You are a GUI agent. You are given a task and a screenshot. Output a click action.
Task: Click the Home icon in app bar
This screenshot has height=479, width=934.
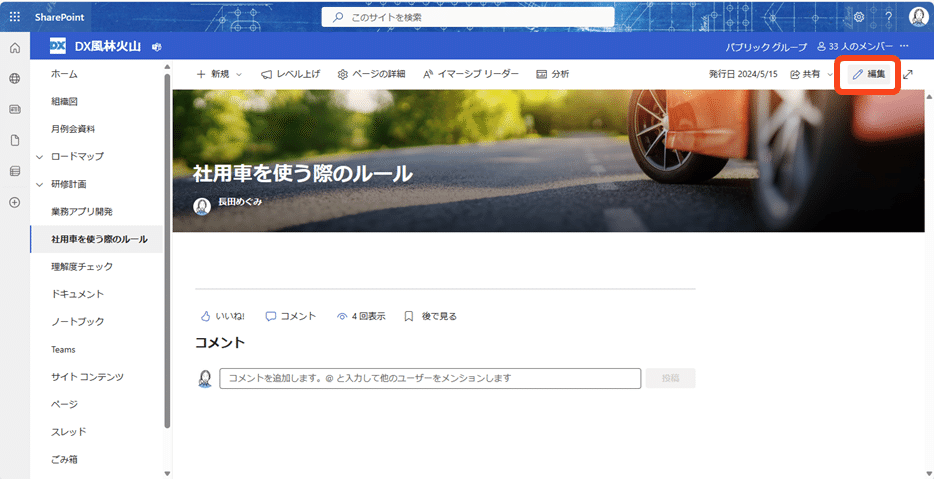click(15, 48)
